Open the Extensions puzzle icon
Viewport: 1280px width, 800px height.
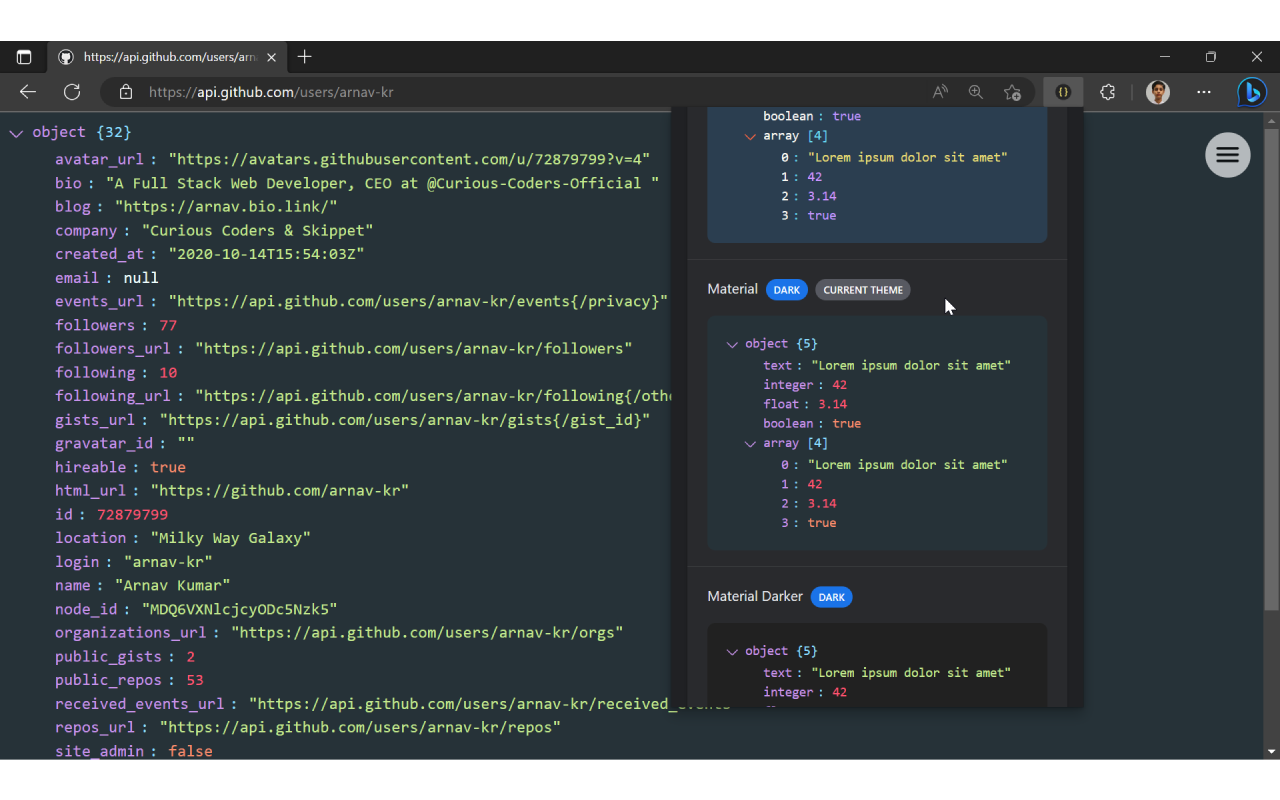tap(1107, 92)
